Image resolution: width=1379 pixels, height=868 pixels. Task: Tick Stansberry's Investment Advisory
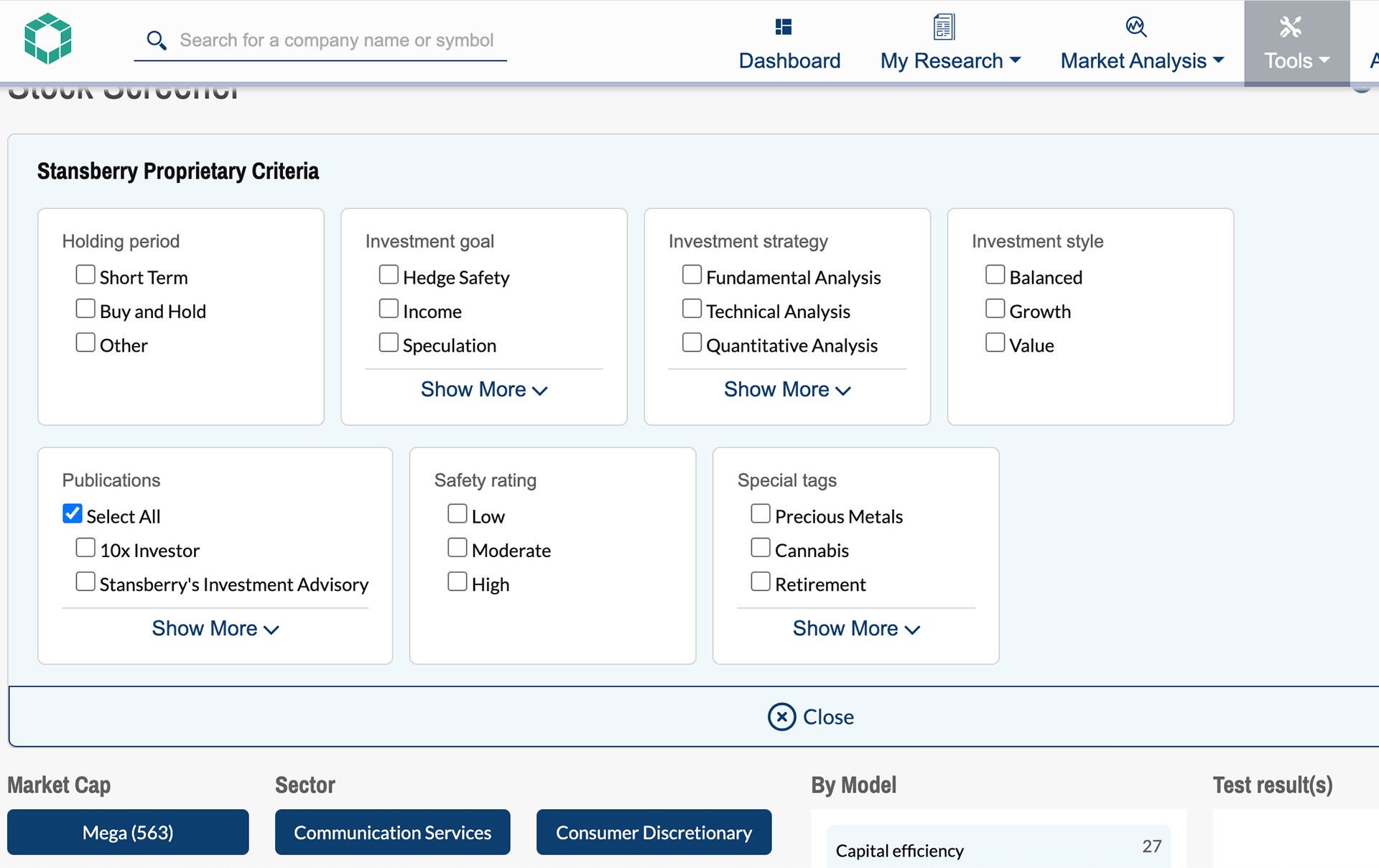(x=85, y=581)
